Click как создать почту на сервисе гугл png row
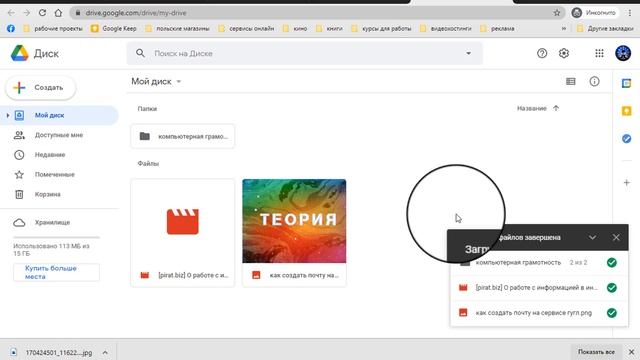Image resolution: width=640 pixels, height=360 pixels. tap(539, 313)
